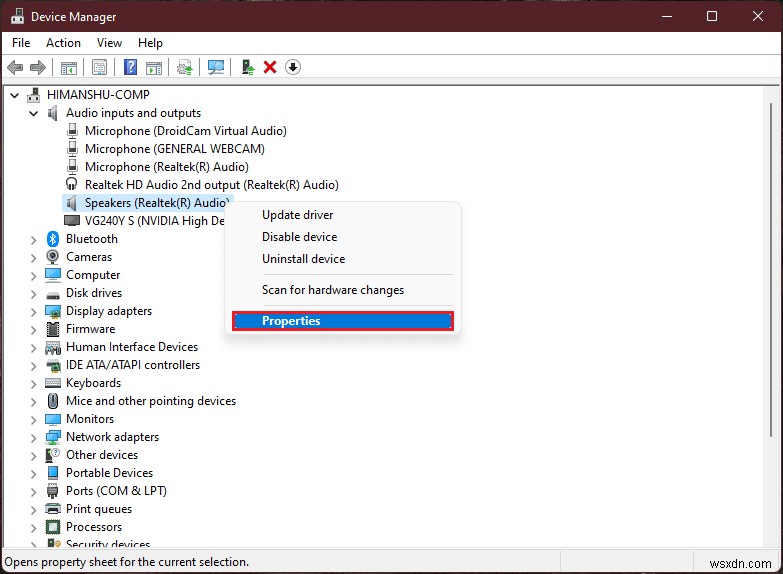Select the VG240Y S NVIDIA audio device
The image size is (783, 574).
click(x=154, y=221)
